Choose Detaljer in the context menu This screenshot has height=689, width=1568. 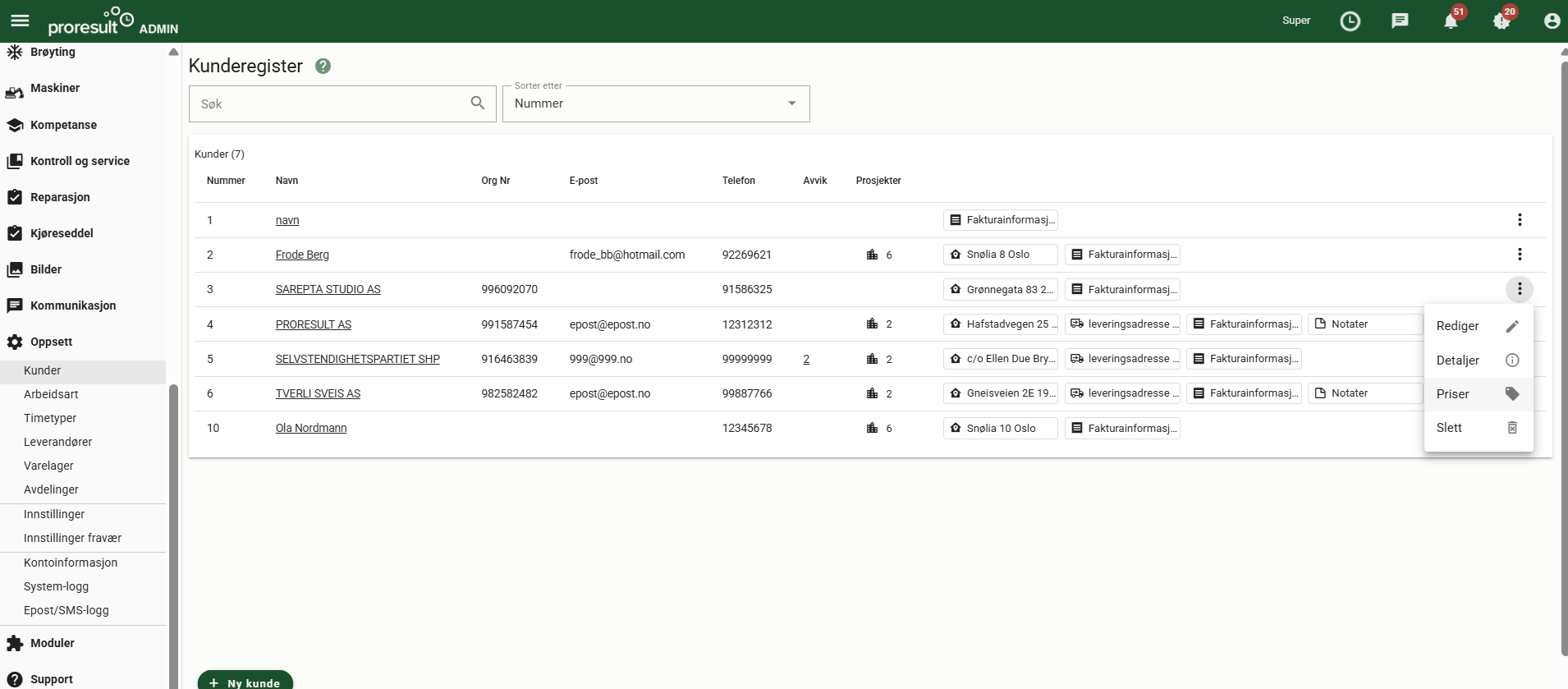coord(1479,360)
